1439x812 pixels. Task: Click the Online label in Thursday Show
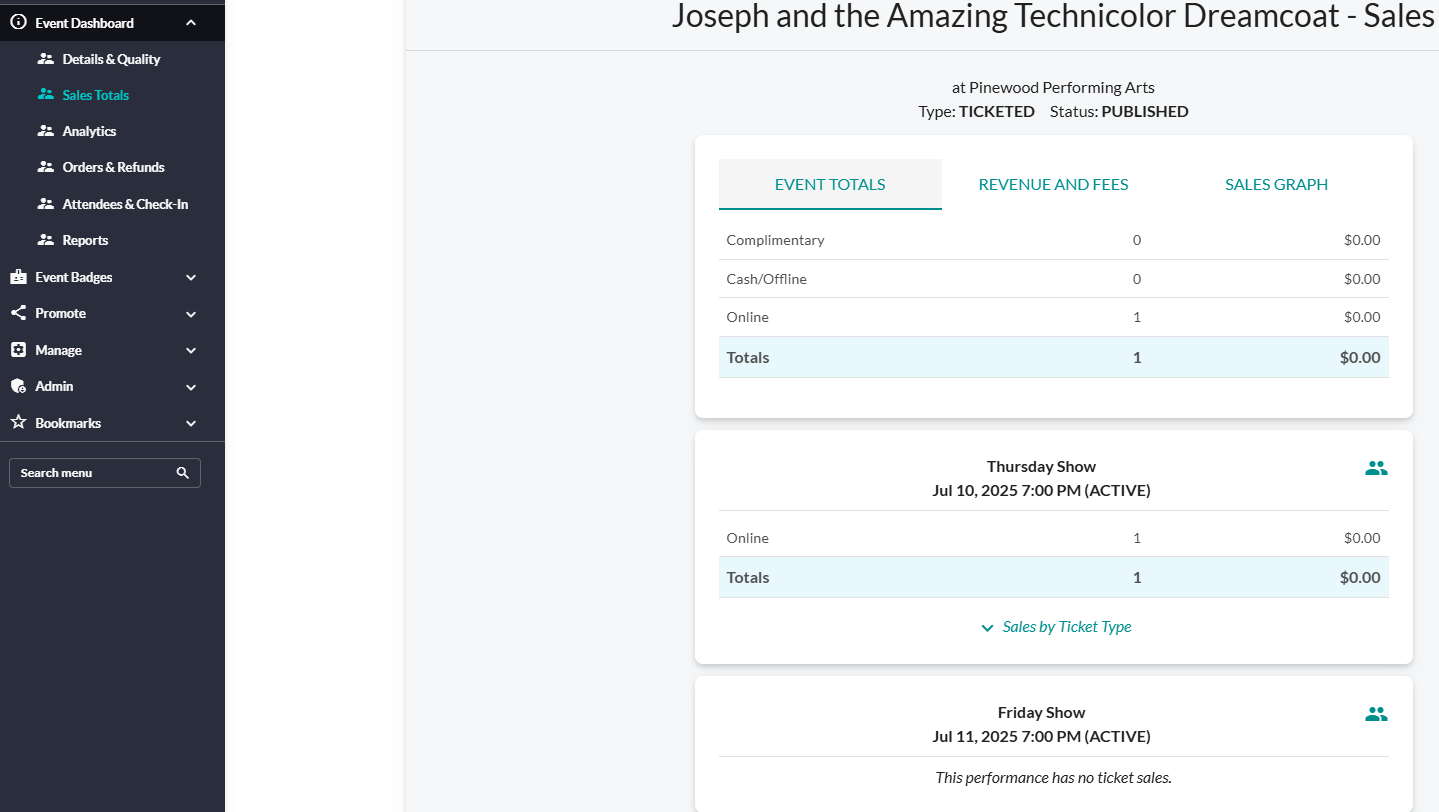tap(747, 538)
